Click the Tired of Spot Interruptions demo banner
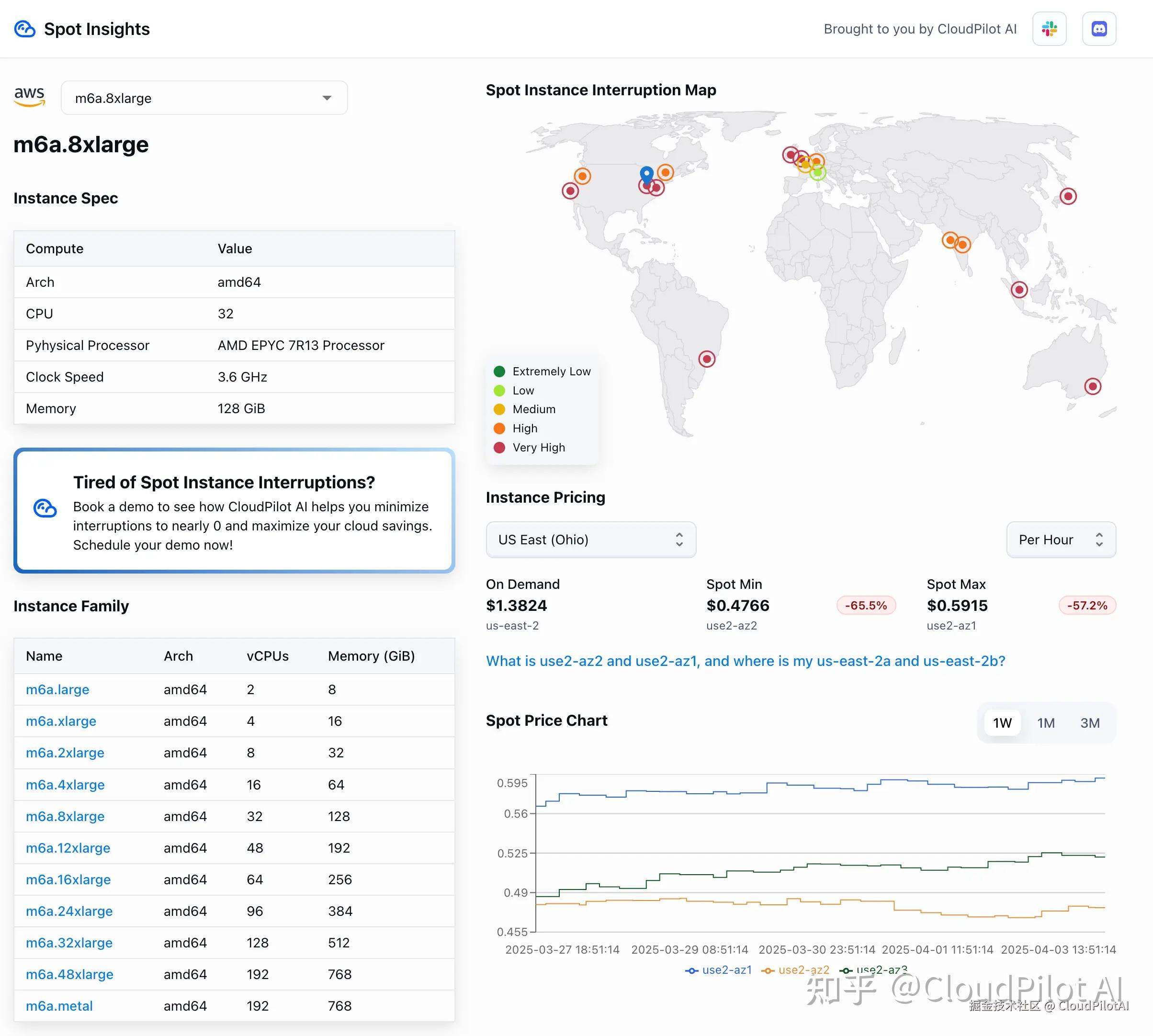Viewport: 1153px width, 1036px height. [234, 511]
